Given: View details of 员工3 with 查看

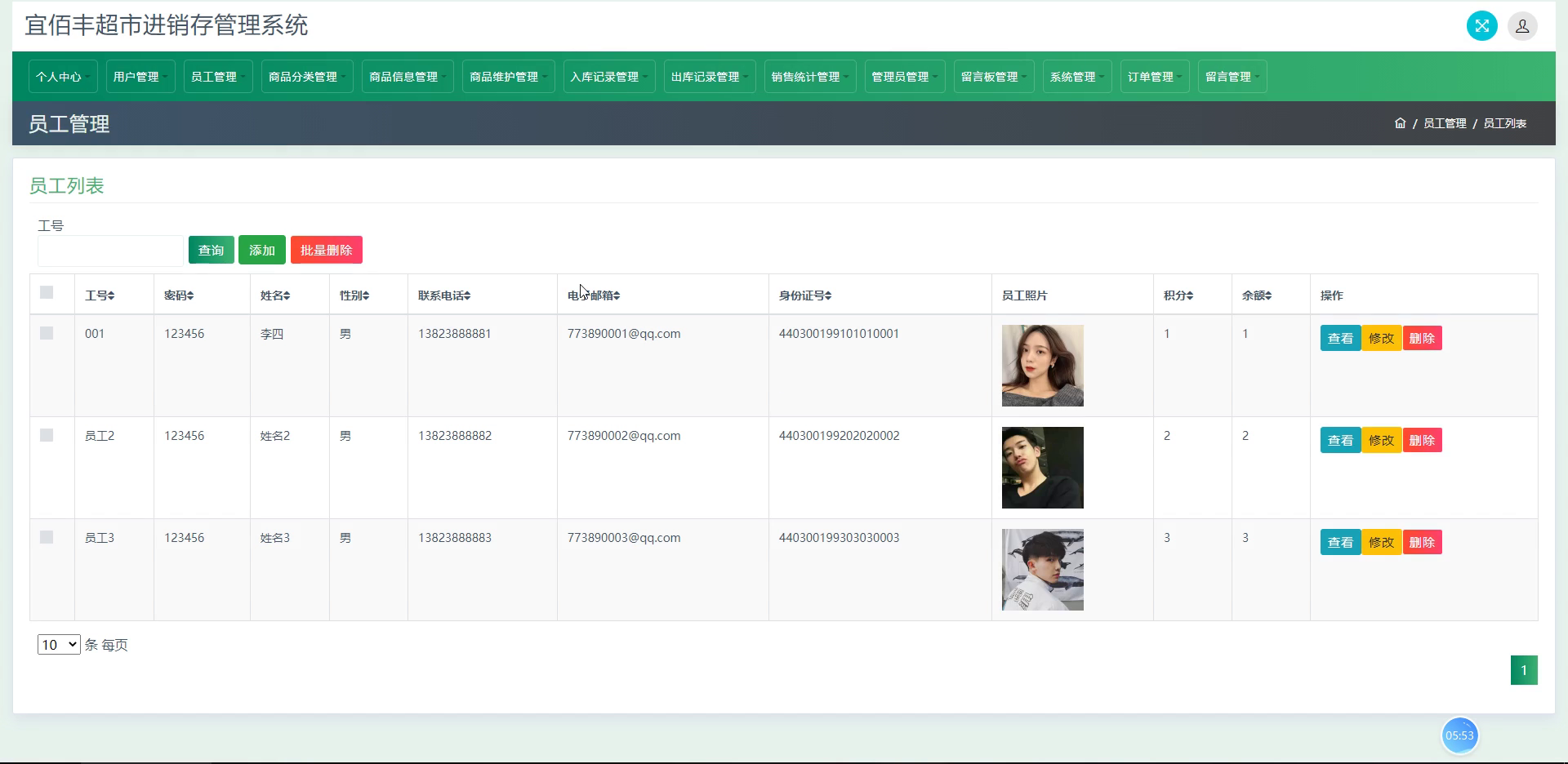Looking at the screenshot, I should click(x=1341, y=542).
